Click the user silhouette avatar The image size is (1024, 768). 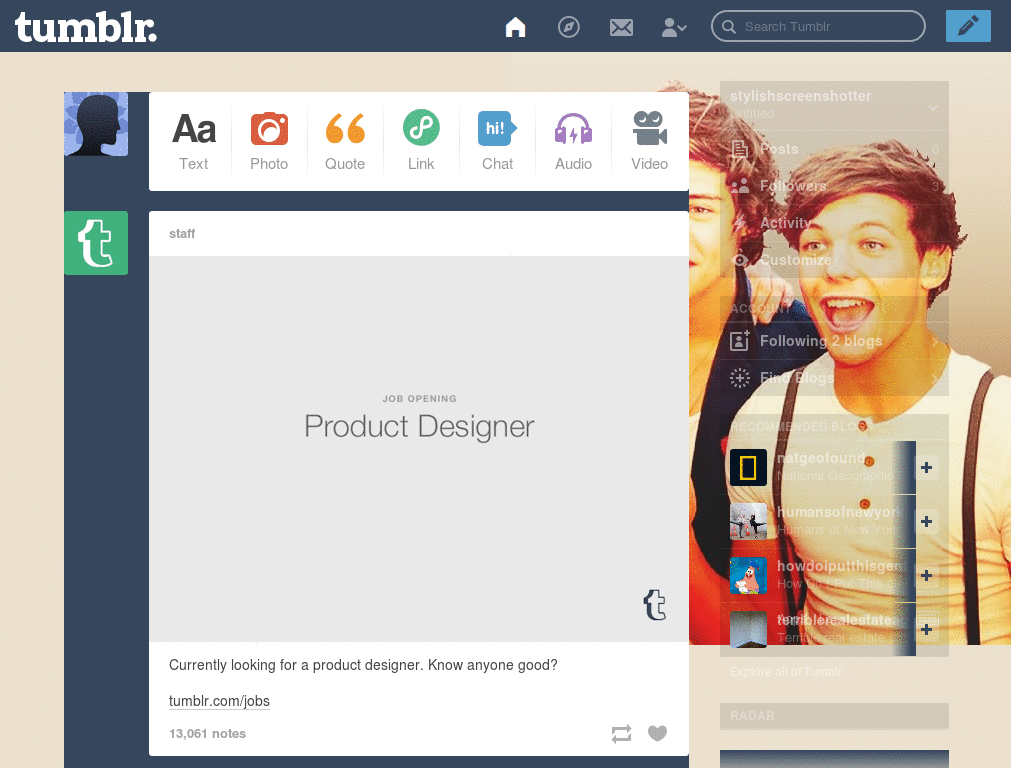coord(96,124)
